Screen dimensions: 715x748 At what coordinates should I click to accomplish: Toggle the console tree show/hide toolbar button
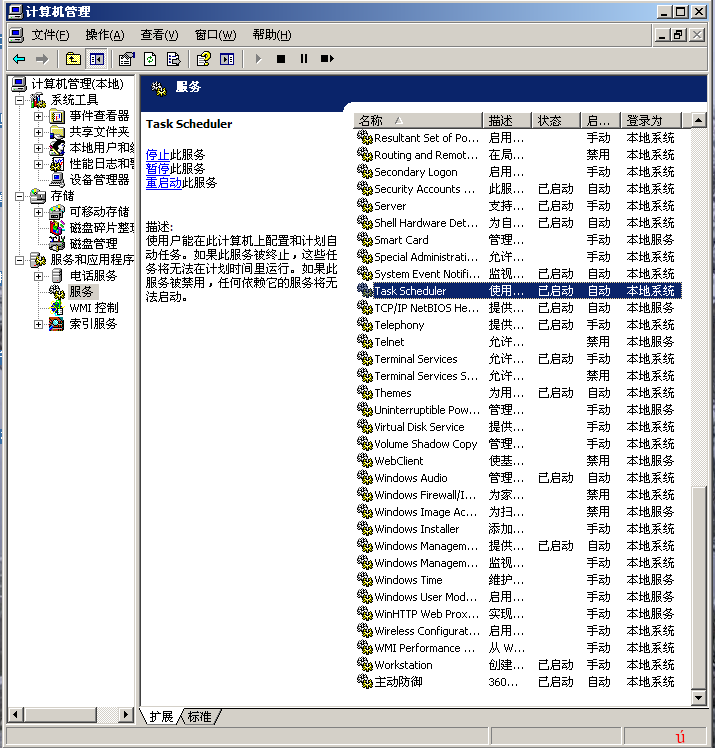coord(97,59)
